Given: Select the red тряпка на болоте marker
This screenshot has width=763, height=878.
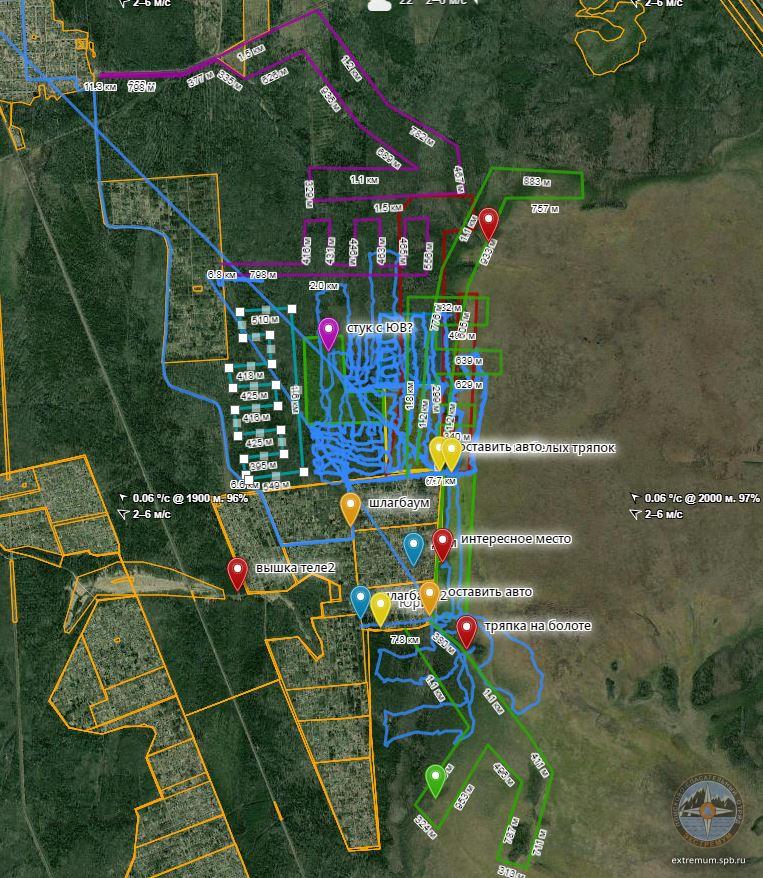Looking at the screenshot, I should 466,631.
